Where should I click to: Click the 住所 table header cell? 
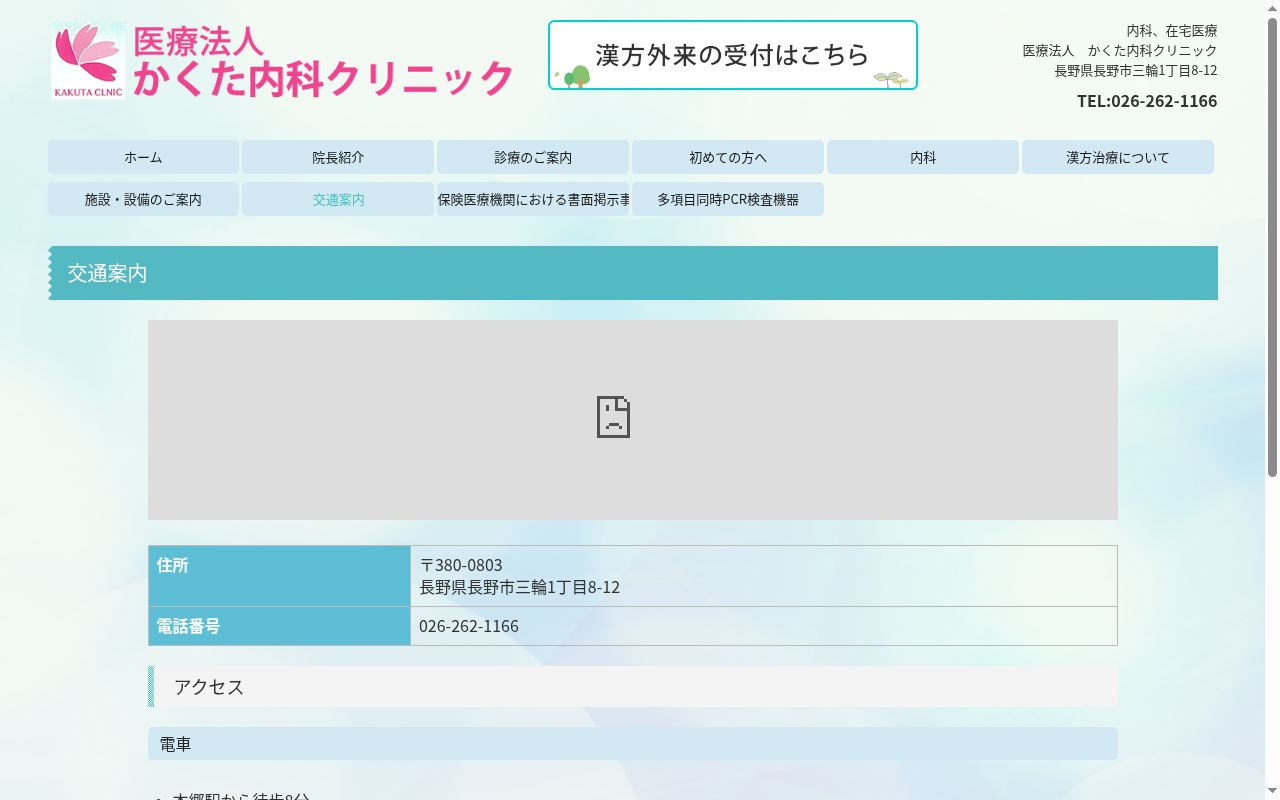(x=279, y=576)
